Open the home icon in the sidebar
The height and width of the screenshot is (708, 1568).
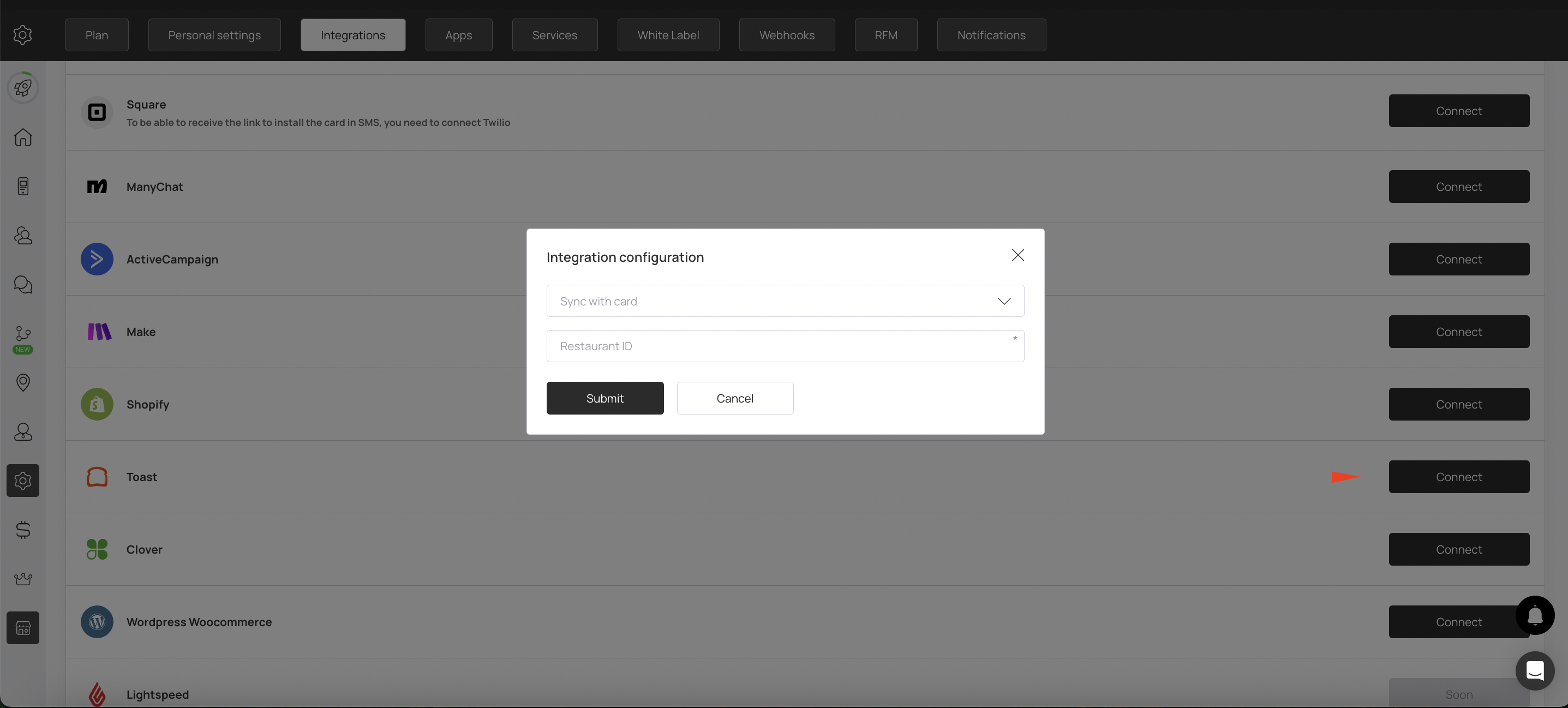(23, 137)
